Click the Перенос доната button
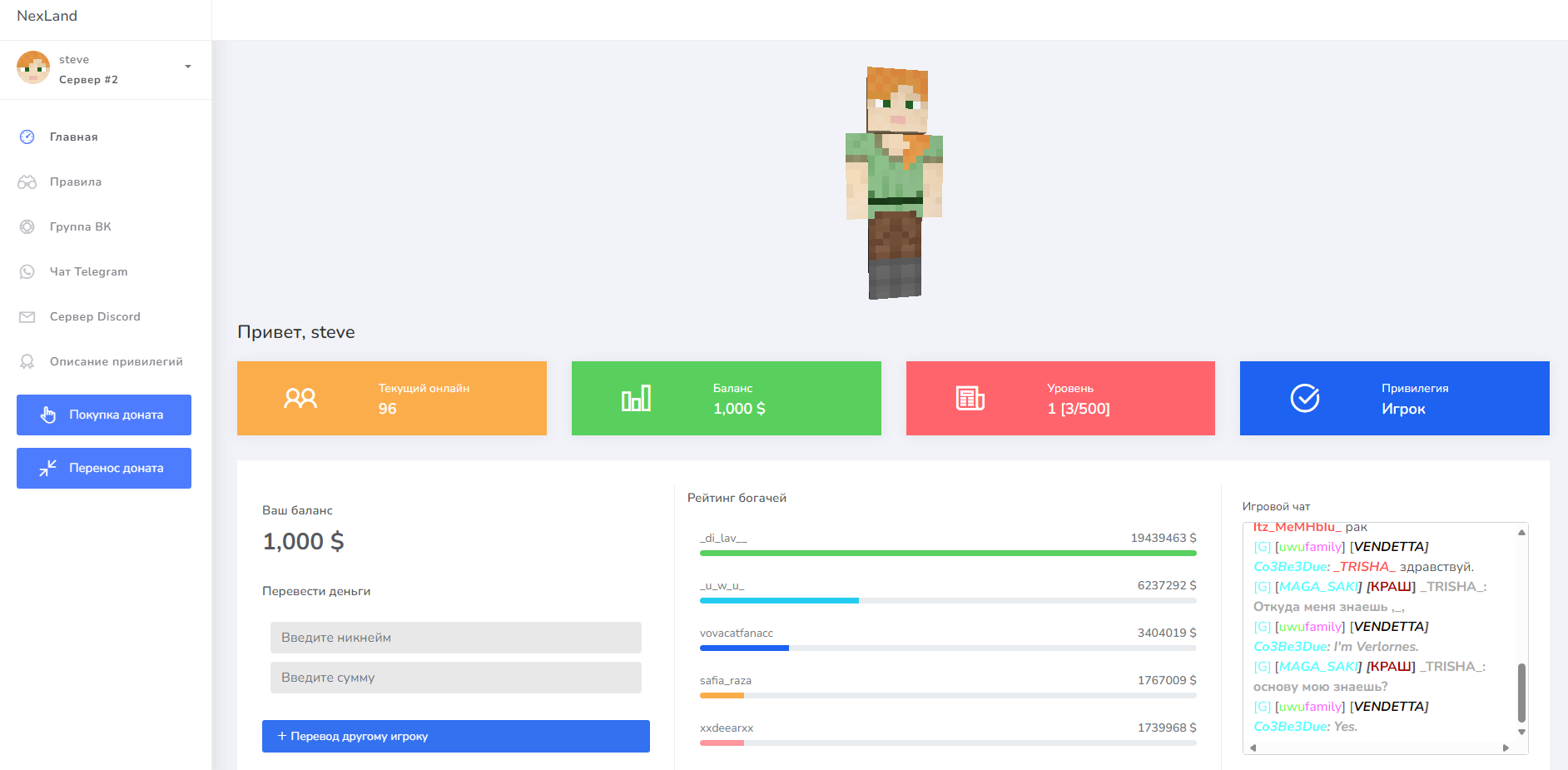1568x770 pixels. [104, 468]
